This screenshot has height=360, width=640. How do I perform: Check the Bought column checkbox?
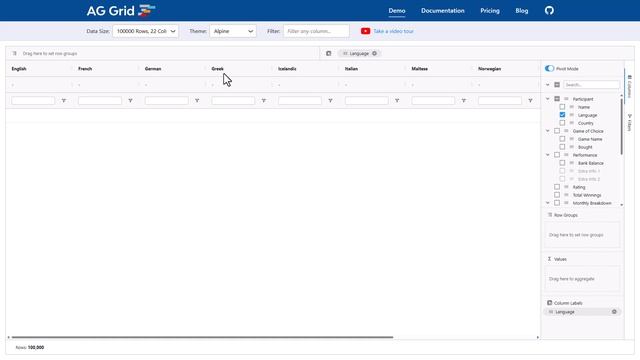pyautogui.click(x=562, y=147)
